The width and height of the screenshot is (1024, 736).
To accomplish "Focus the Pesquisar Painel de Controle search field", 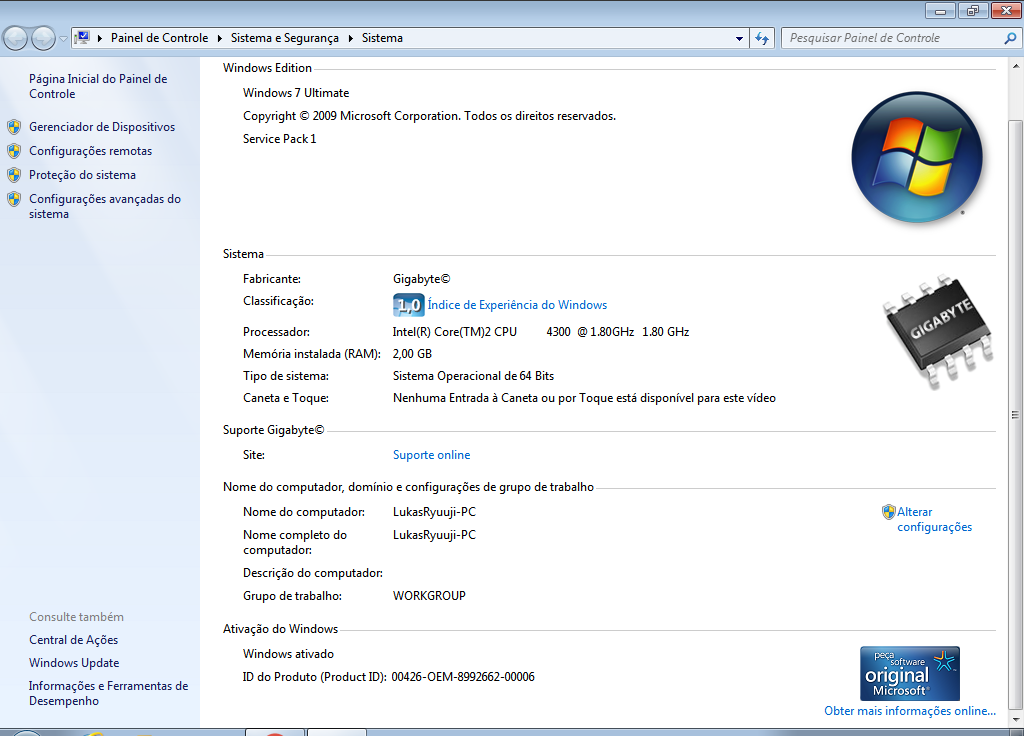I will pos(893,39).
